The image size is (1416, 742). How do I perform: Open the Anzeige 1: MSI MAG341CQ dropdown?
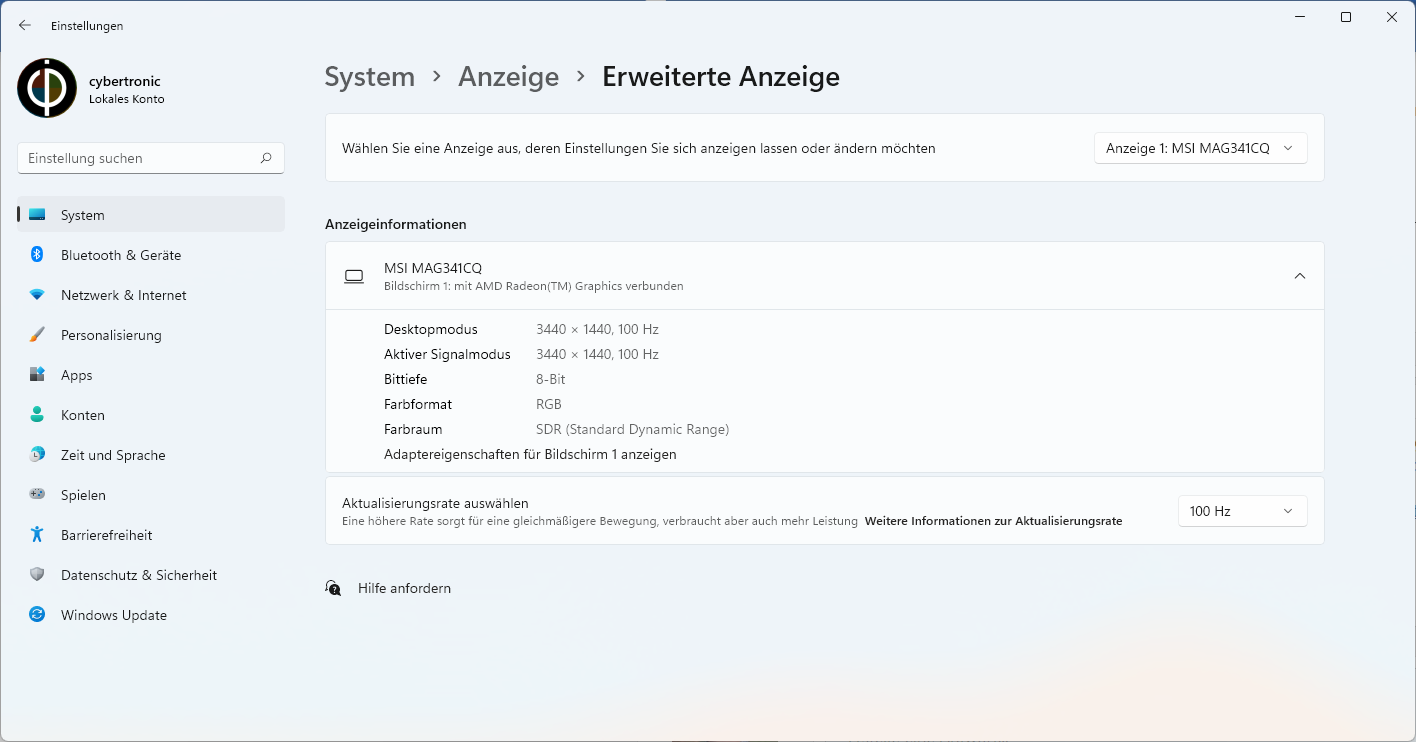pos(1200,148)
